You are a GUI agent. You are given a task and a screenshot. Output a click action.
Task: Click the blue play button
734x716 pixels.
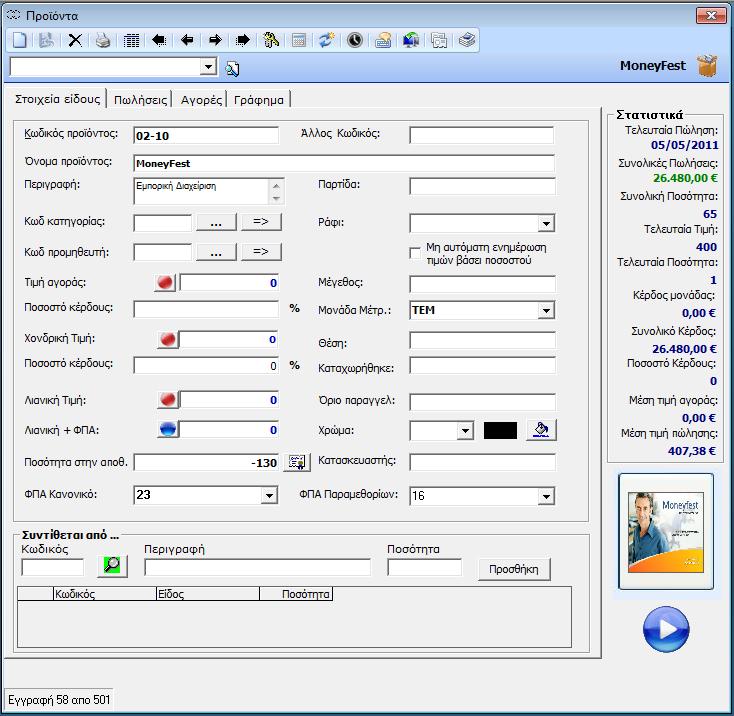(x=666, y=629)
